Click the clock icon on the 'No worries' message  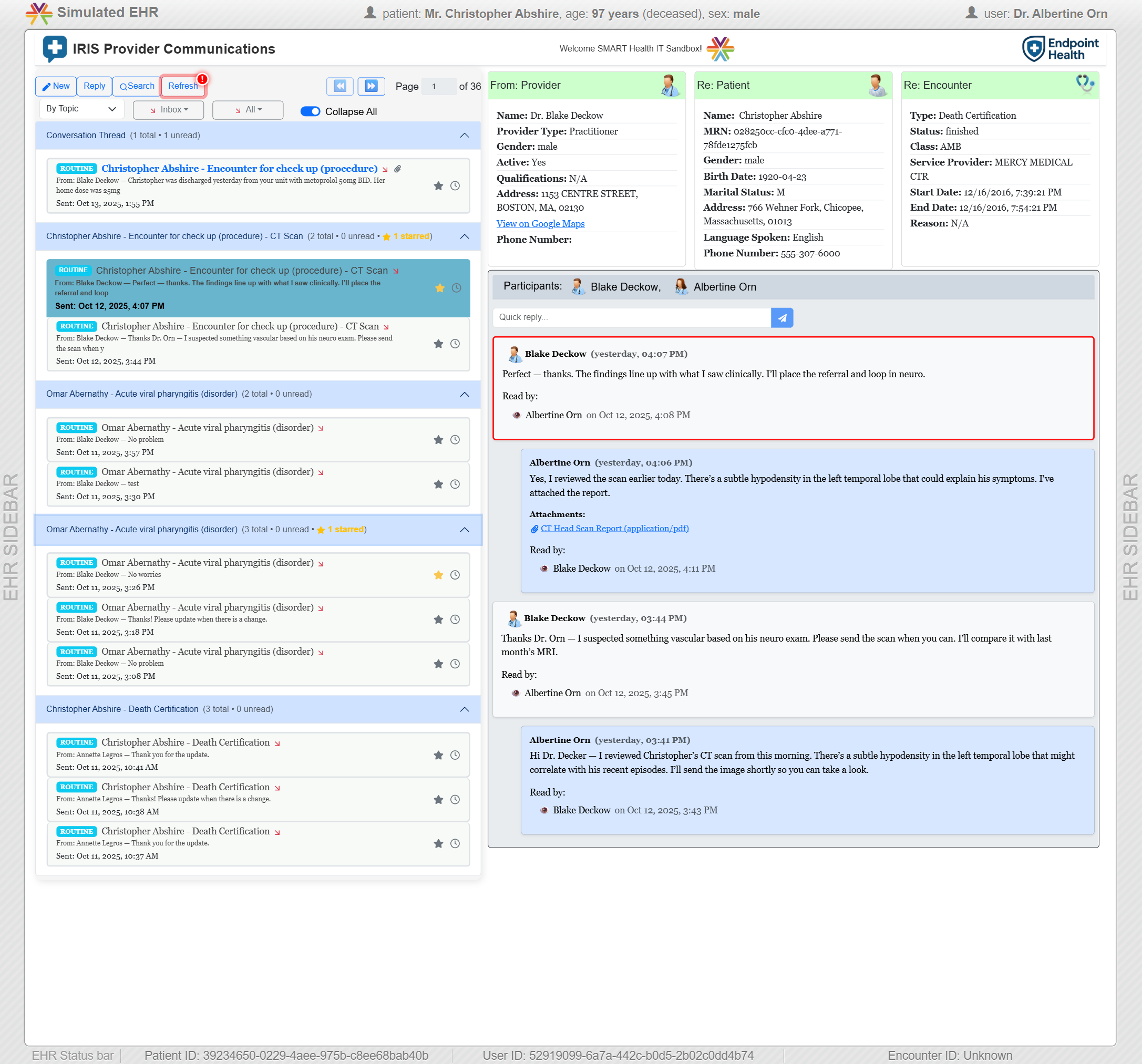click(x=455, y=575)
